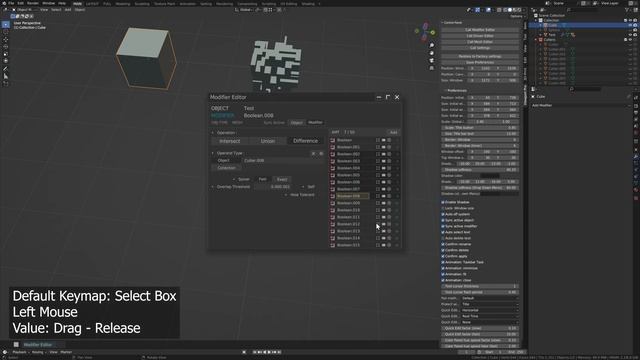This screenshot has height=360, width=640.
Task: Click the Call Mesh Editor button
Action: (480, 42)
